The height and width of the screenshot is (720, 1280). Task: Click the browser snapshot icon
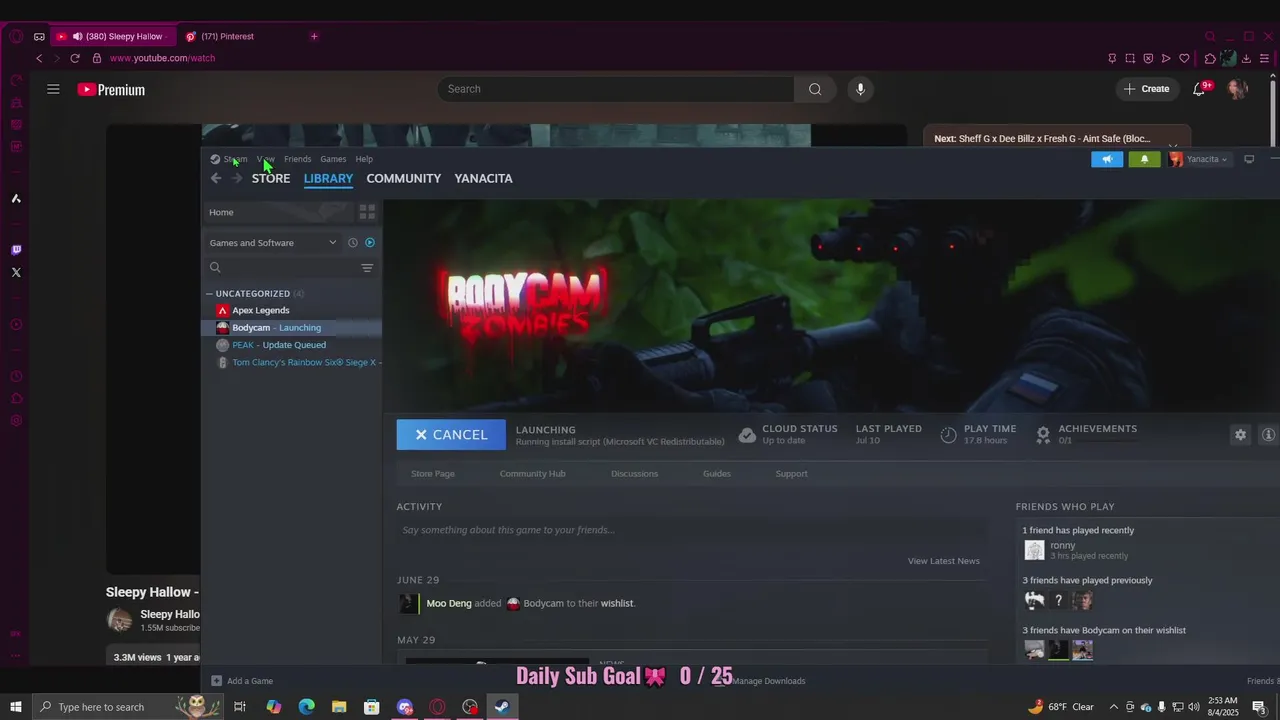(1130, 58)
